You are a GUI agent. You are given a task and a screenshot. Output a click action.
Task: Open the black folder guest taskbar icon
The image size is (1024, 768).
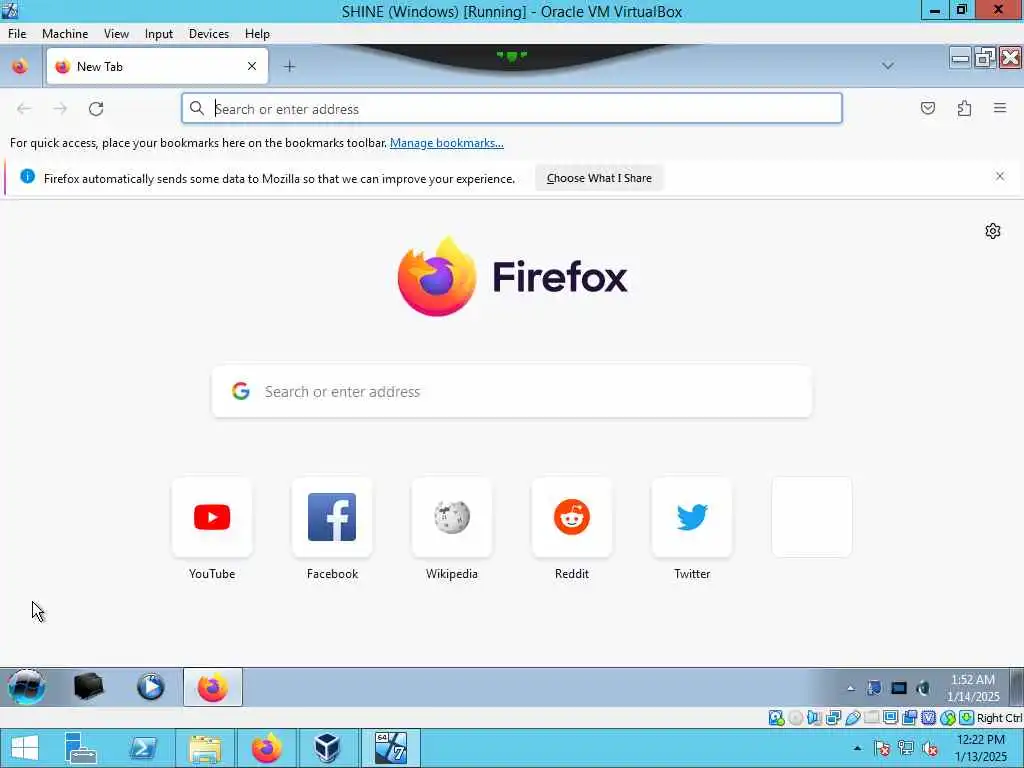88,687
